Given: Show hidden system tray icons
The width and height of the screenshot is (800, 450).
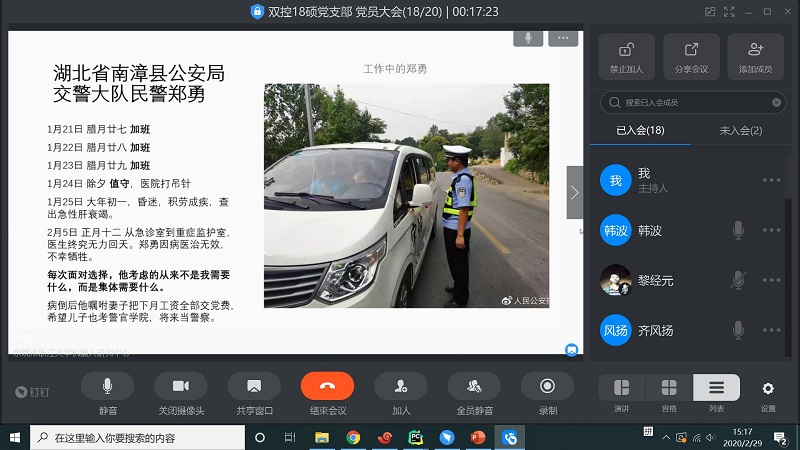Looking at the screenshot, I should pyautogui.click(x=666, y=437).
